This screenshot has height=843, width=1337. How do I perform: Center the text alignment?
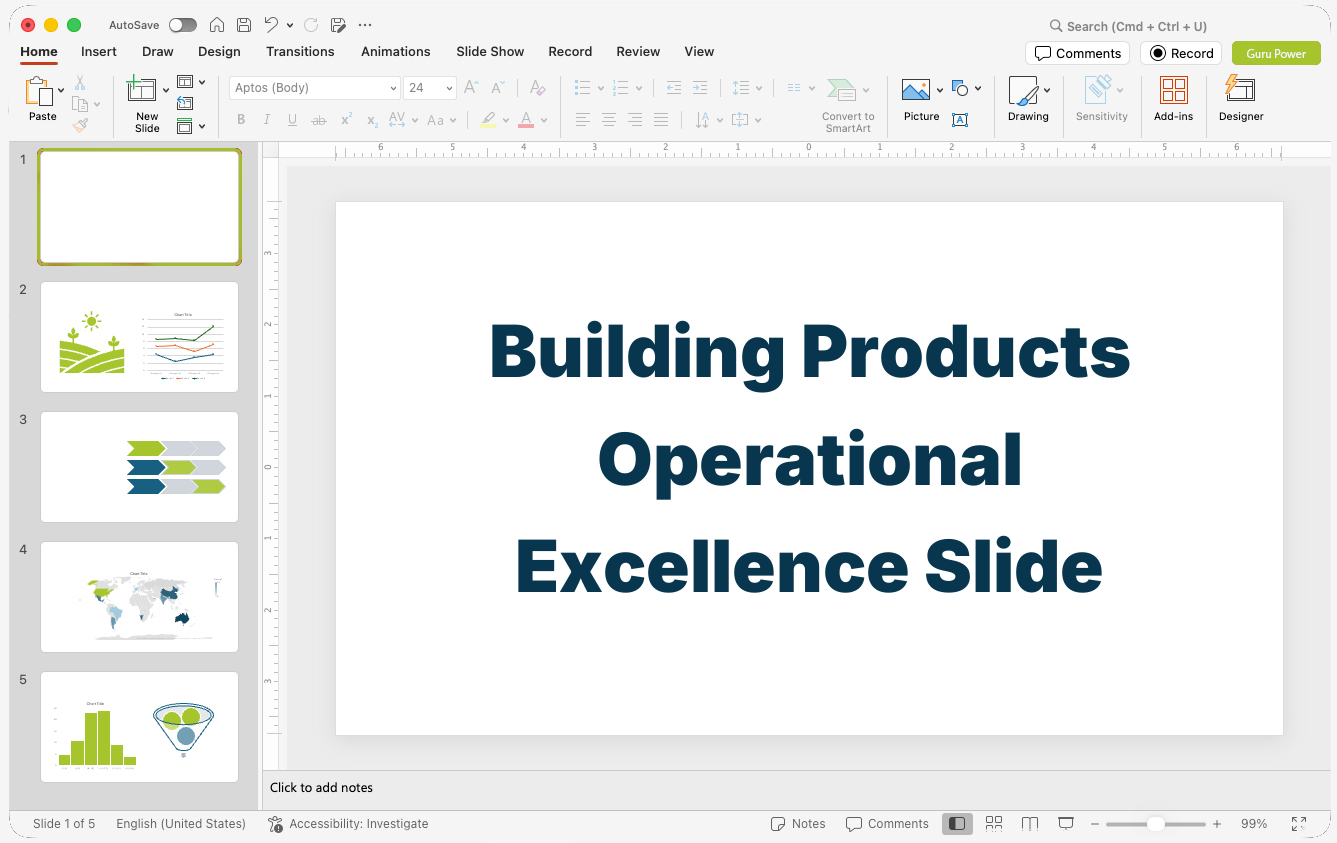[608, 120]
